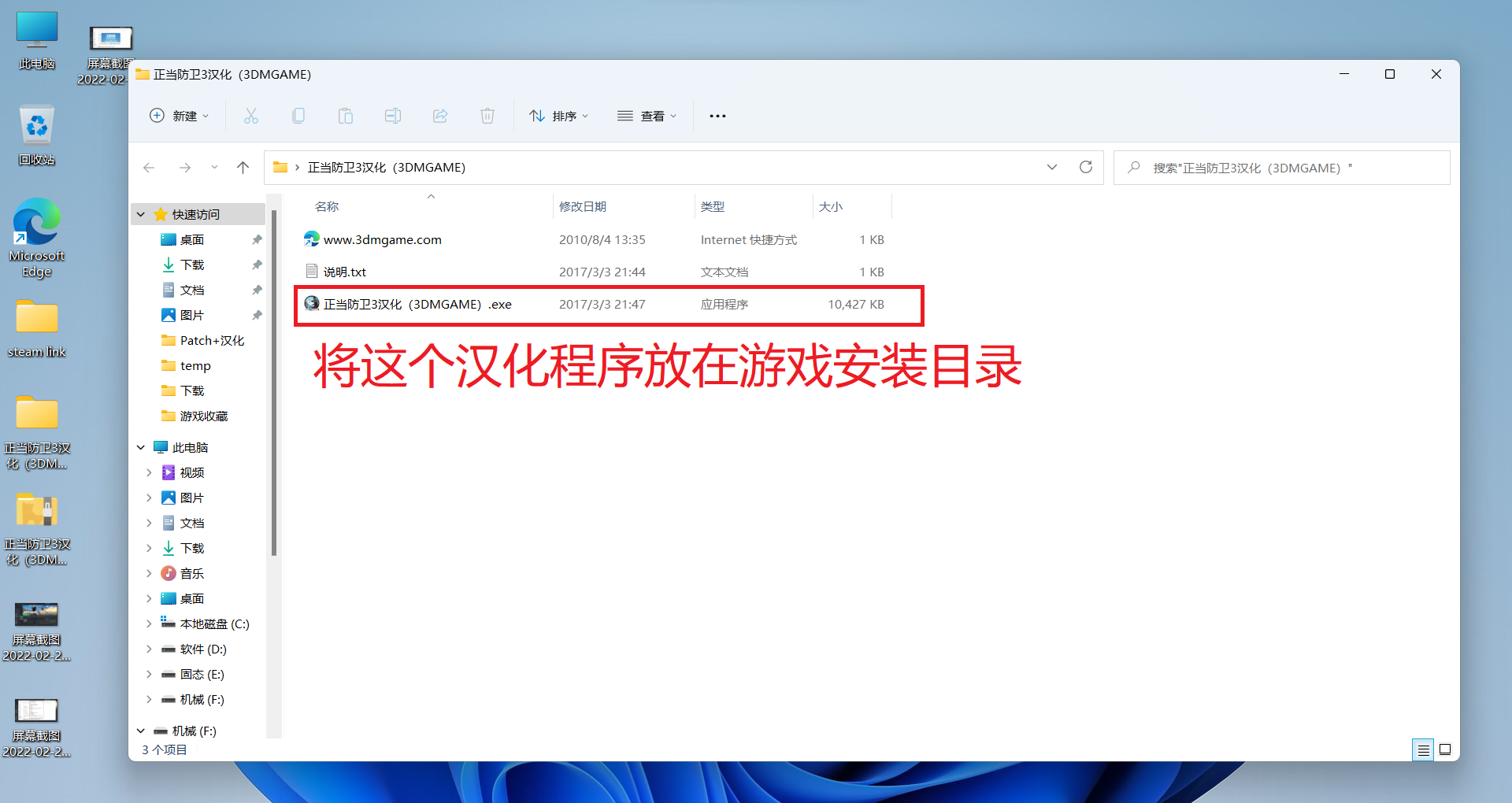The width and height of the screenshot is (1512, 803).
Task: Open the Patch+汉化 folder in sidebar
Action: pos(212,340)
